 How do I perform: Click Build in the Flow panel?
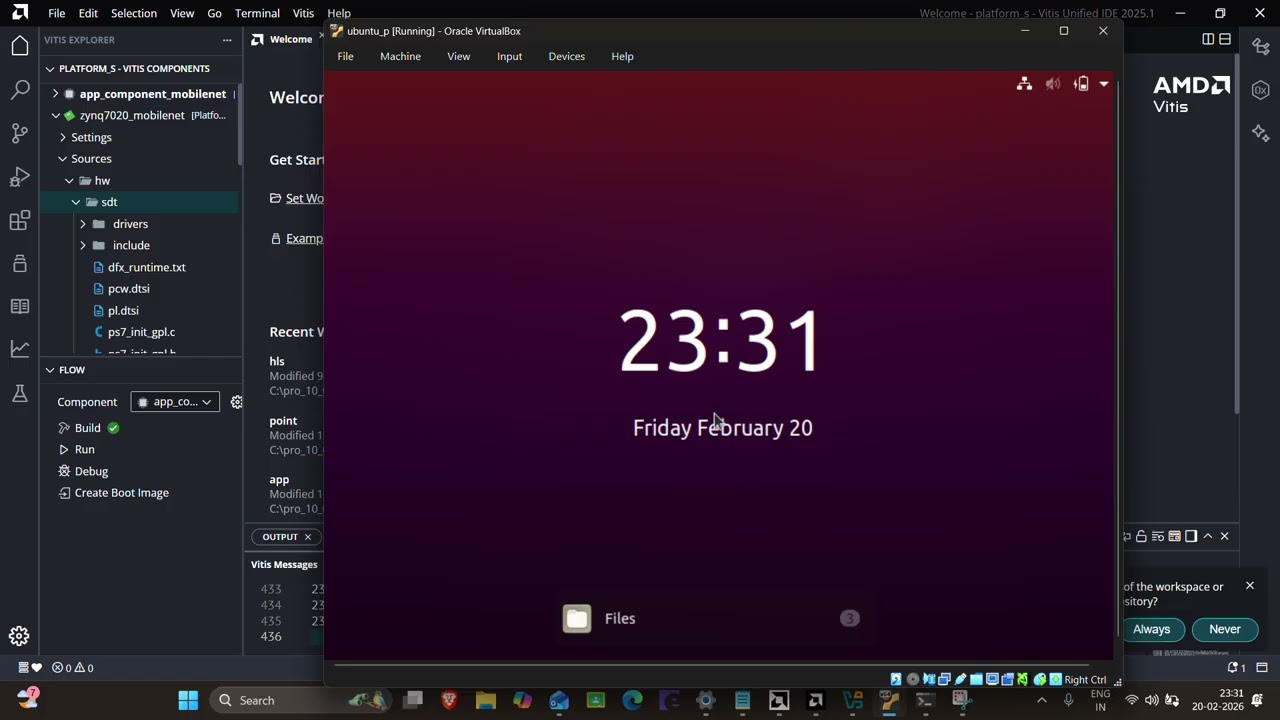pyautogui.click(x=88, y=428)
